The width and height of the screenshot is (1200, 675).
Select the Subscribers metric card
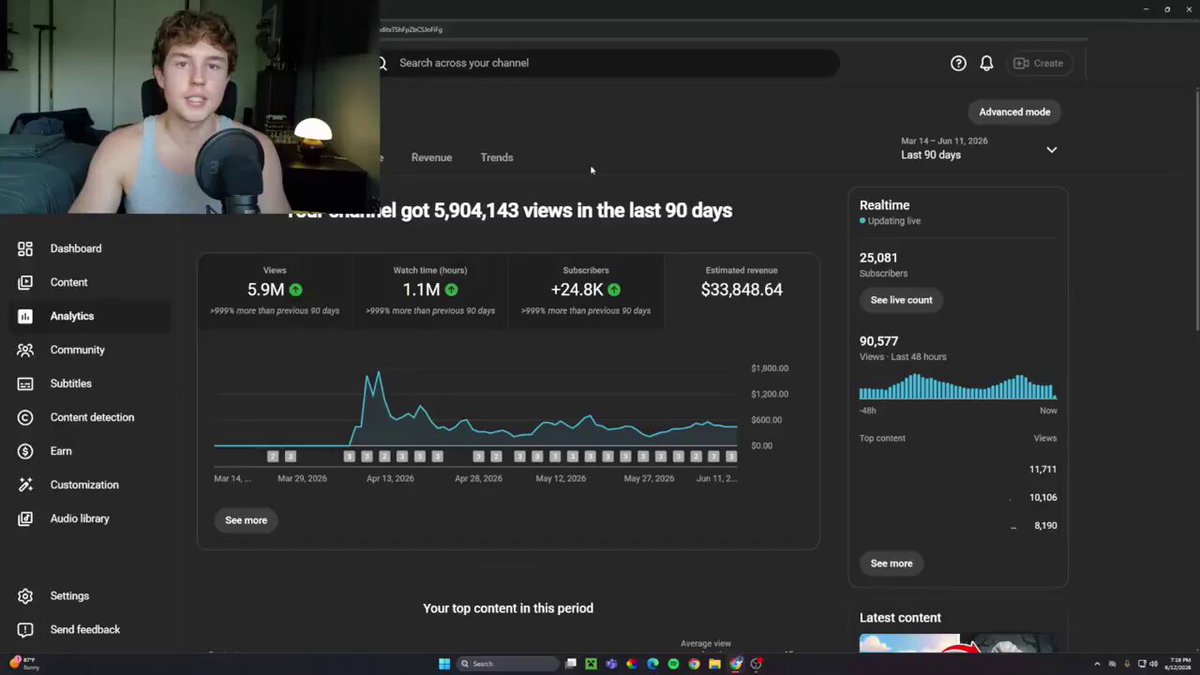click(x=586, y=291)
